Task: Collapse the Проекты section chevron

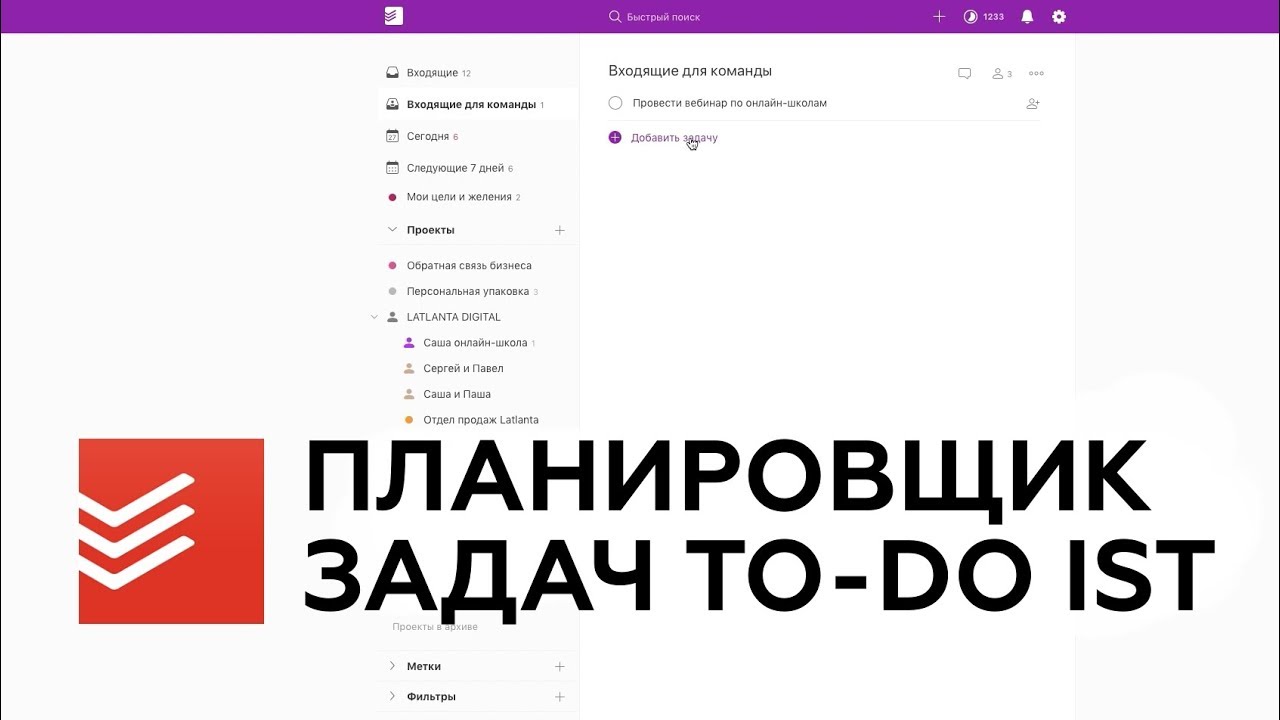Action: (x=392, y=230)
